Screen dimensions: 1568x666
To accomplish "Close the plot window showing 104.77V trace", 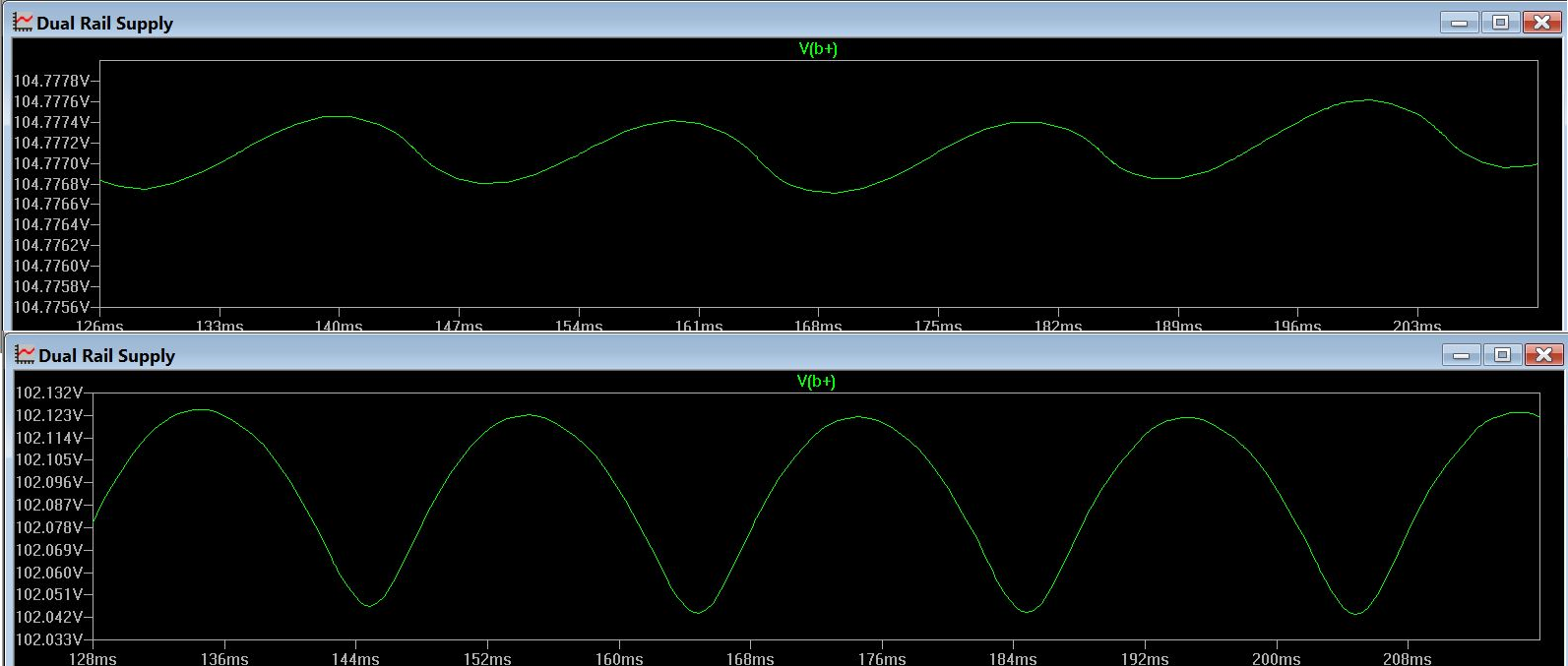I will [1542, 23].
